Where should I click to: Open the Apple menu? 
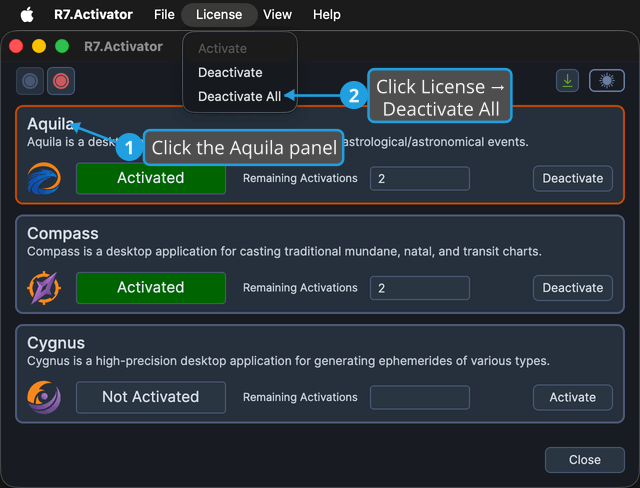click(27, 15)
